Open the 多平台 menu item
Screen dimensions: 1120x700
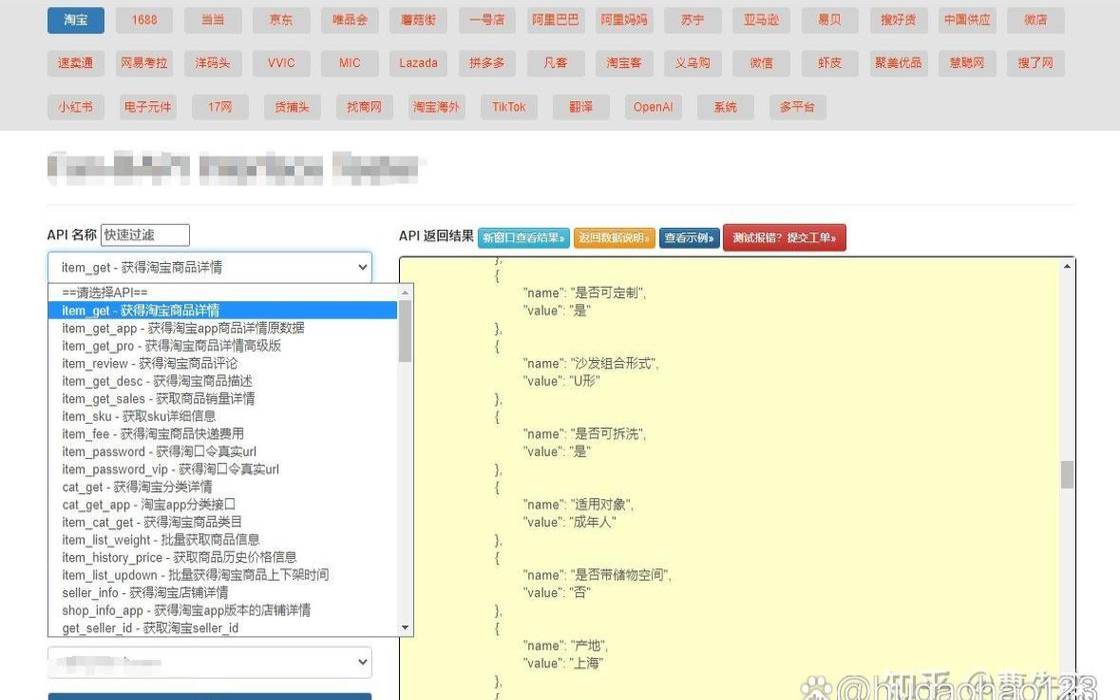(x=797, y=106)
